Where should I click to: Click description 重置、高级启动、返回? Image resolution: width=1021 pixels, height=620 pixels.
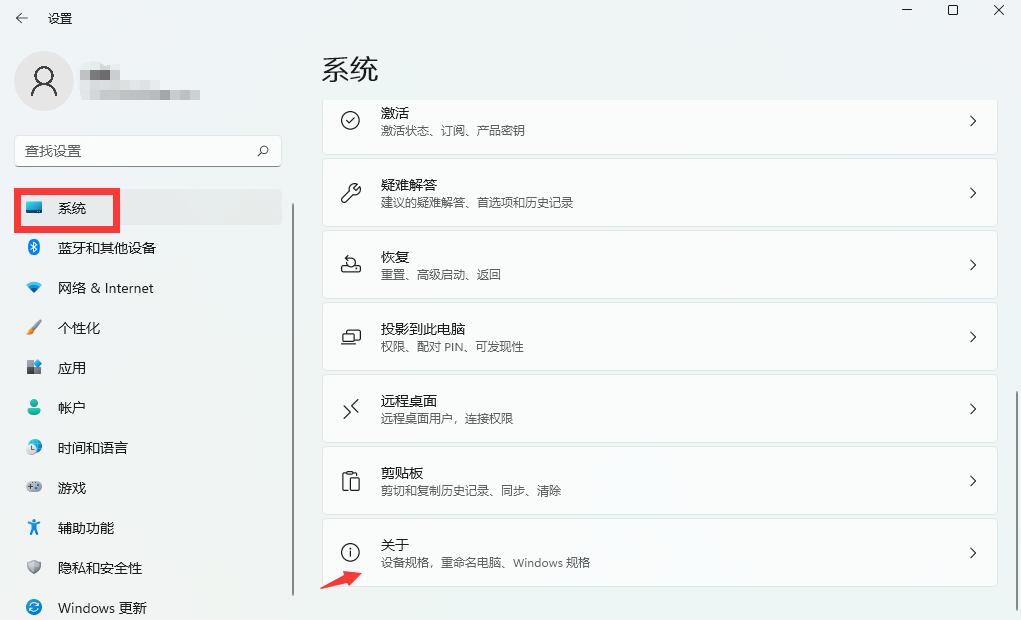click(x=440, y=275)
